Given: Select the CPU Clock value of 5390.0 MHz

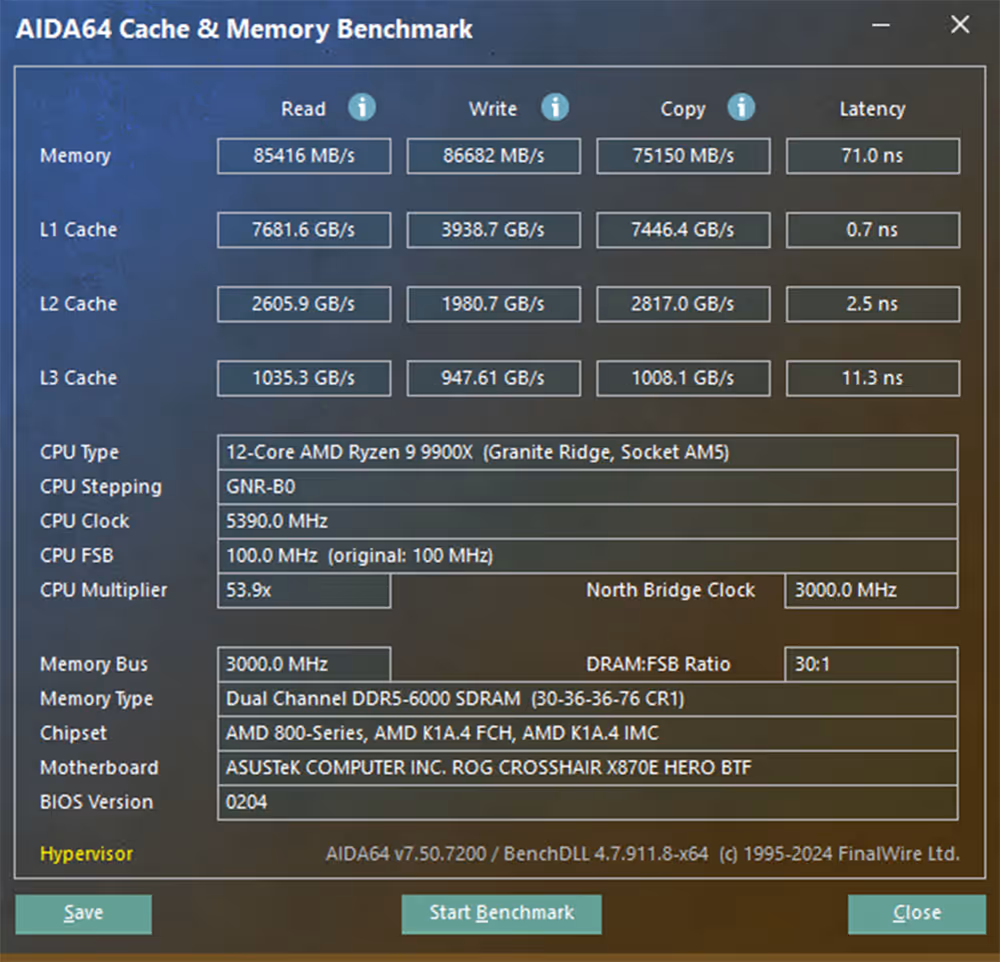Looking at the screenshot, I should point(587,521).
